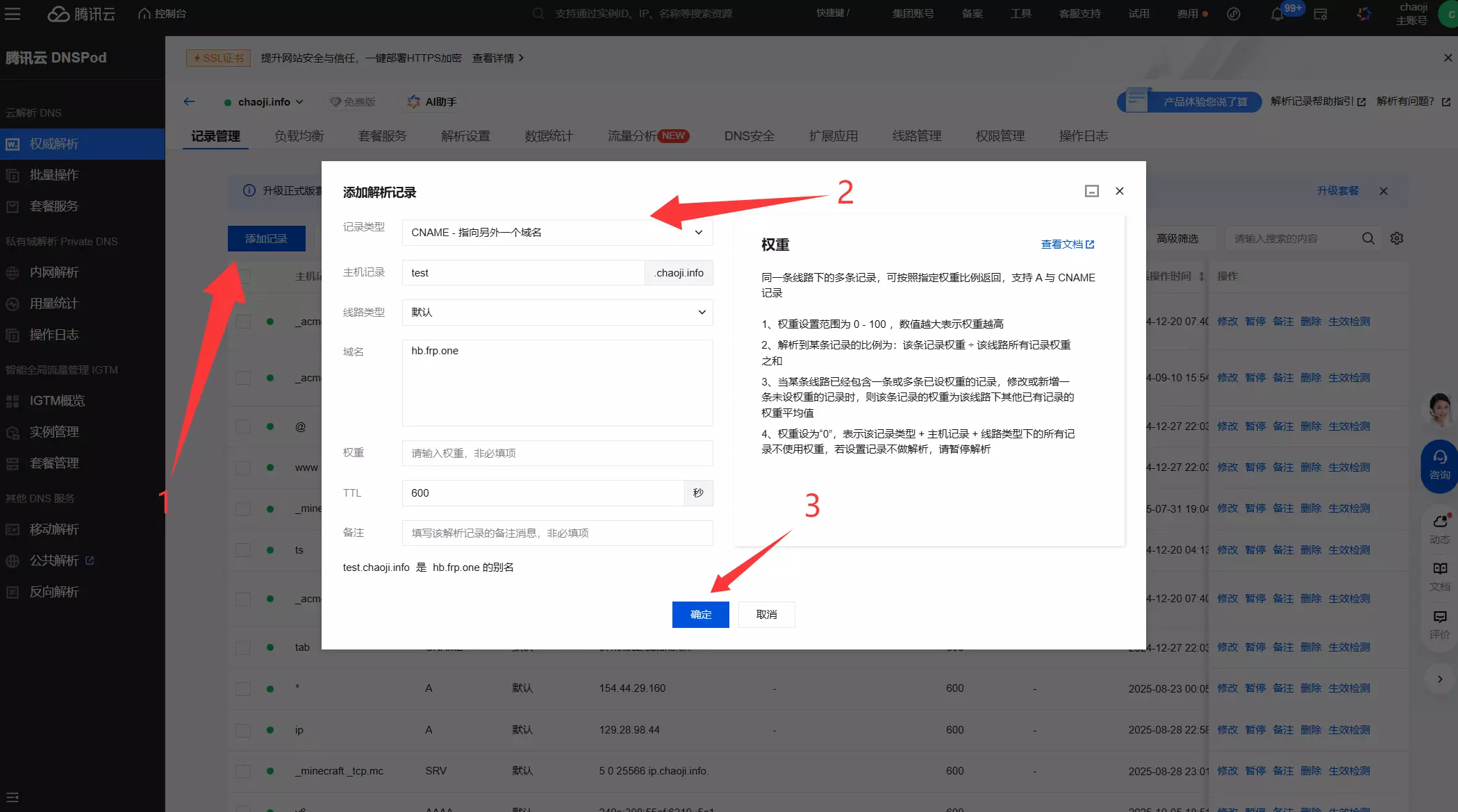
Task: Click 确定 to confirm the record
Action: click(x=700, y=614)
